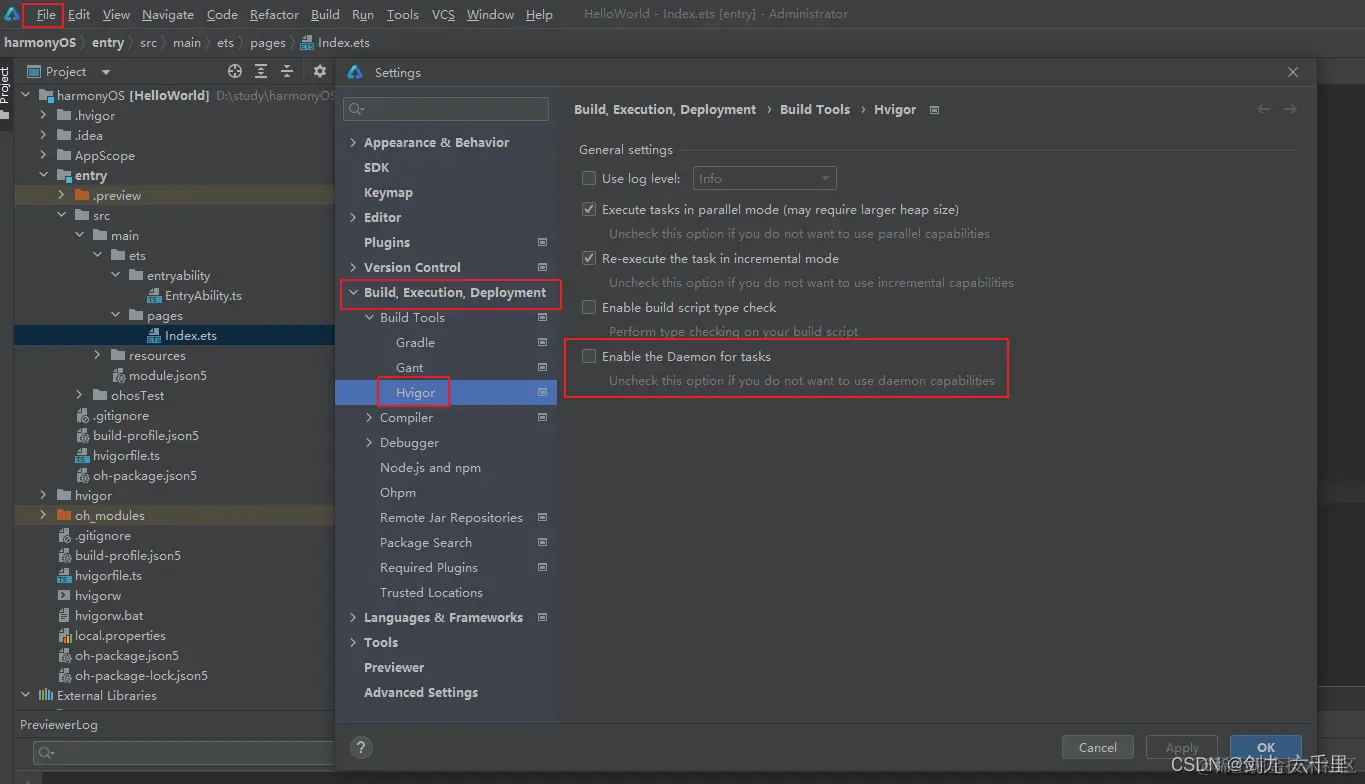Collapse Build, Execution, Deployment section
Viewport: 1365px width, 784px height.
pos(353,292)
